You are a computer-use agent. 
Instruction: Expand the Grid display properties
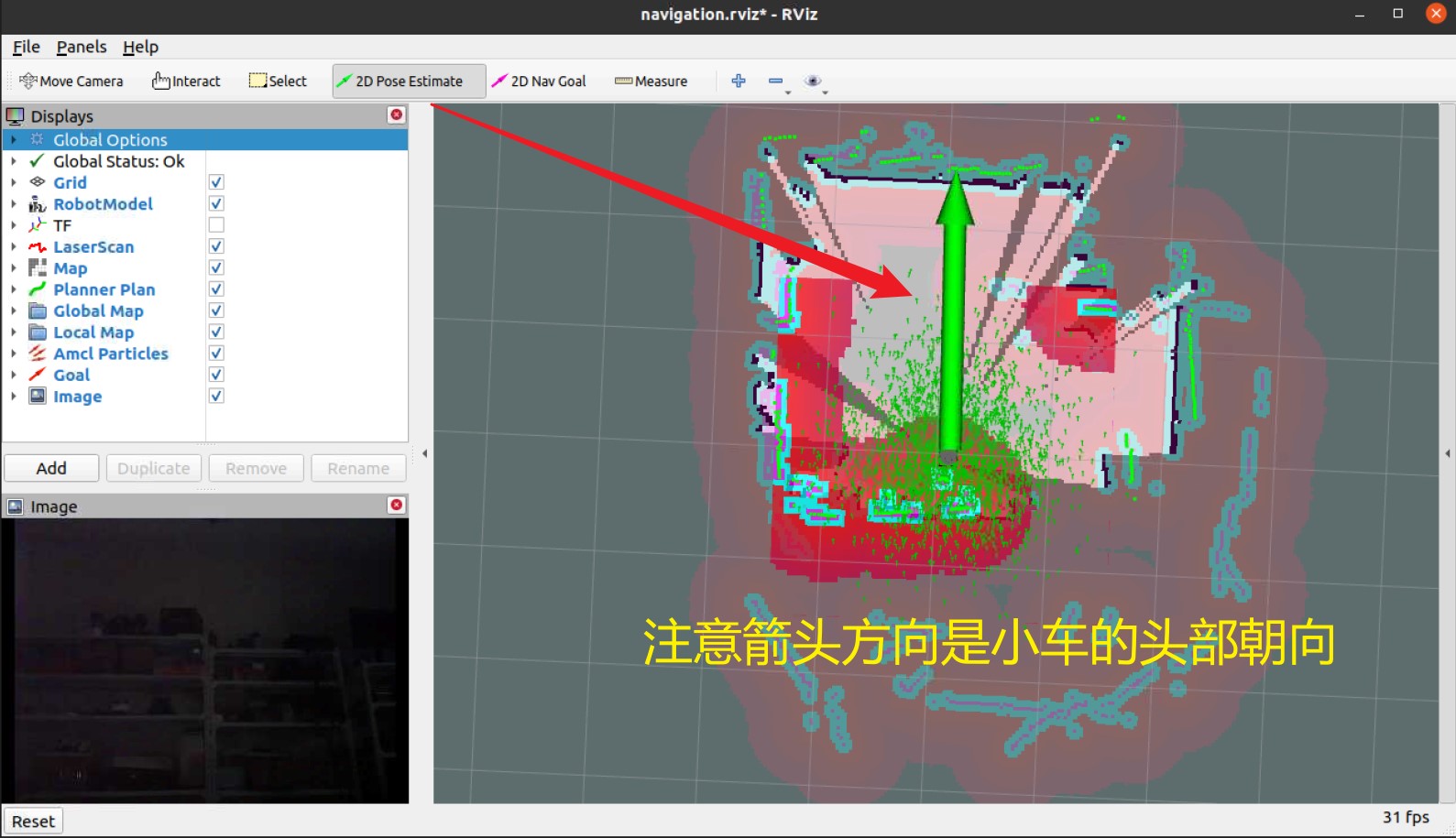coord(14,182)
